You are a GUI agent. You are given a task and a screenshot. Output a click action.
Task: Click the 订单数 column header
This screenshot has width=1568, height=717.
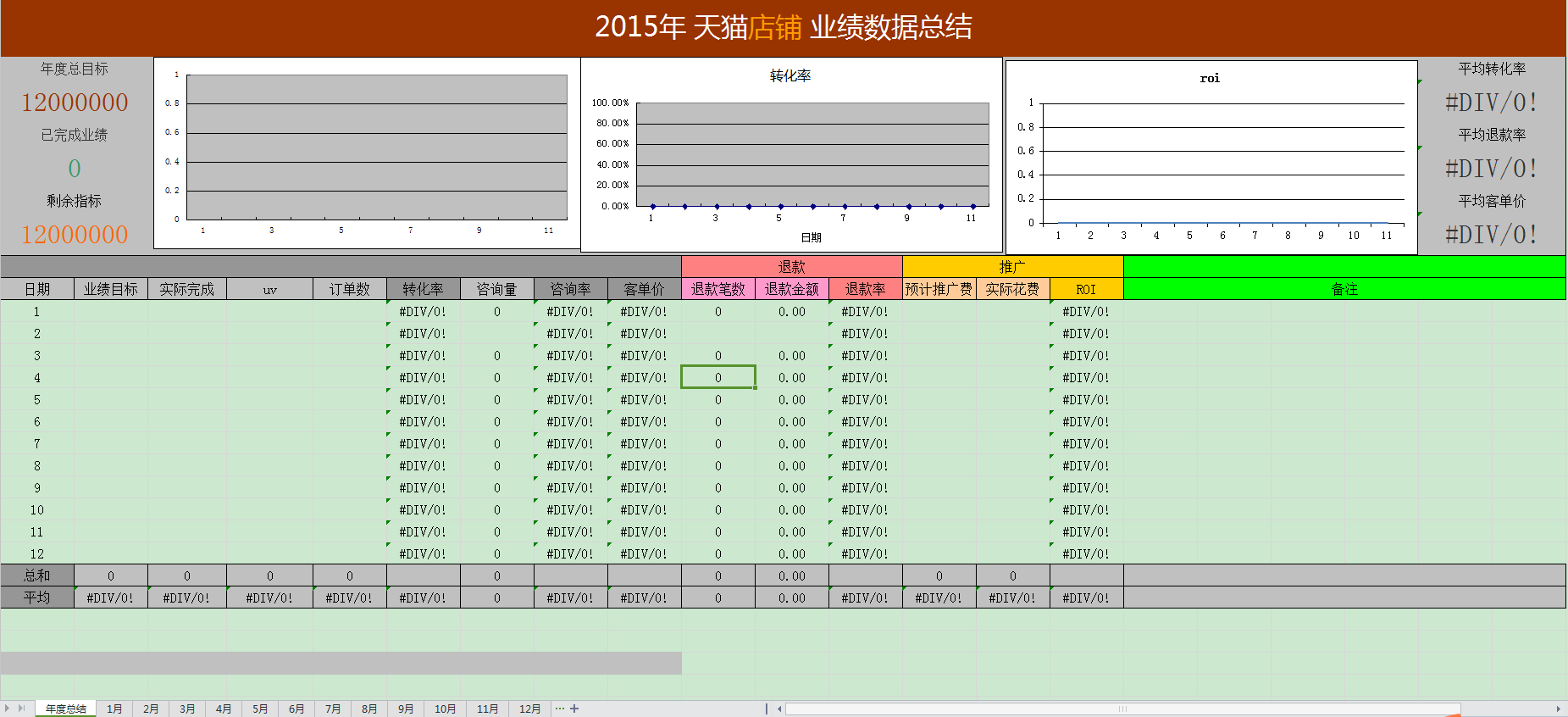coord(350,289)
